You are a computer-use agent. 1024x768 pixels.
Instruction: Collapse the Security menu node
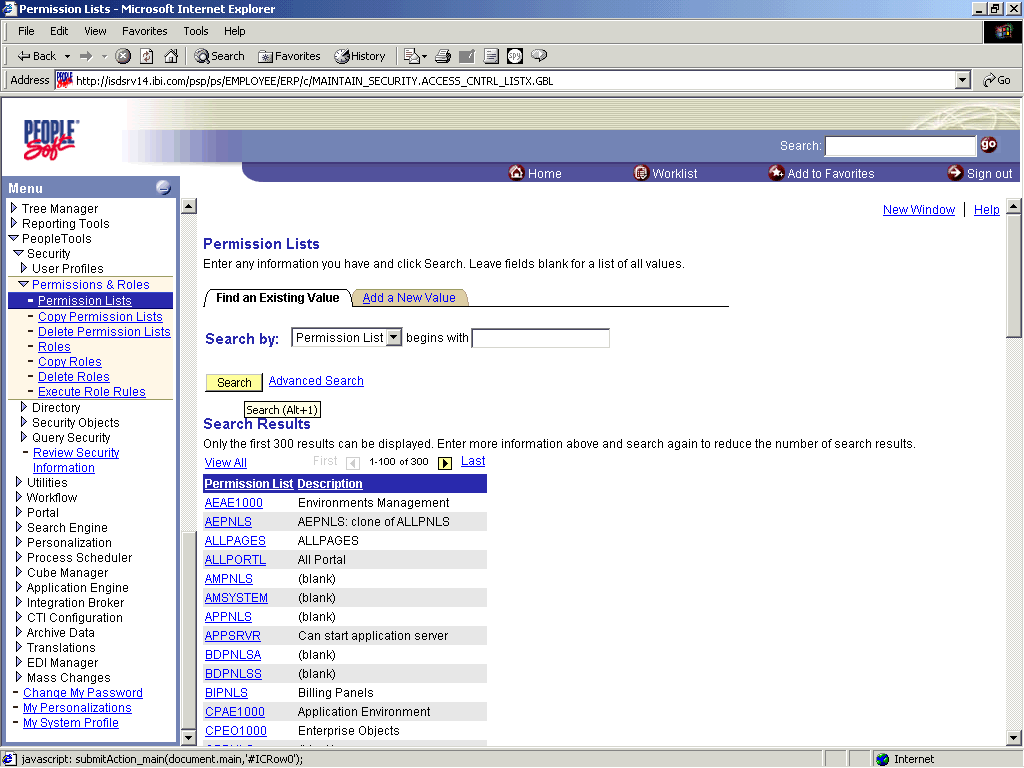18,253
